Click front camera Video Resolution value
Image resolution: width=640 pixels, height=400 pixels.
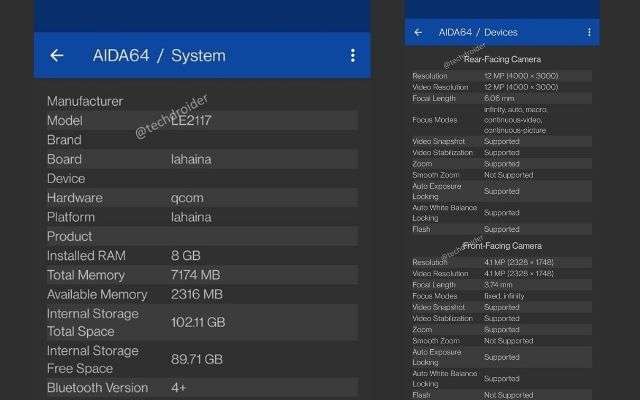(x=519, y=273)
